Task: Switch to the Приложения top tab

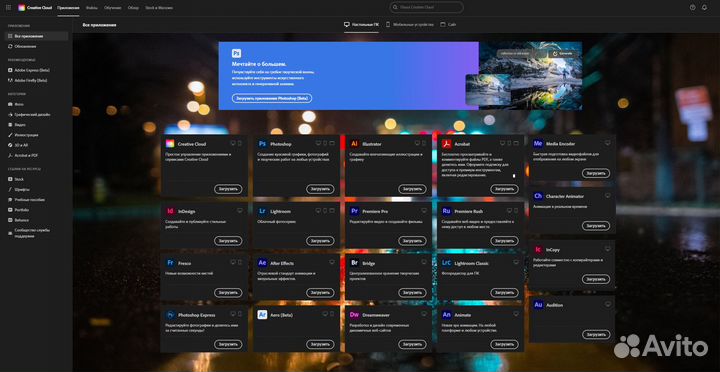Action: point(68,8)
